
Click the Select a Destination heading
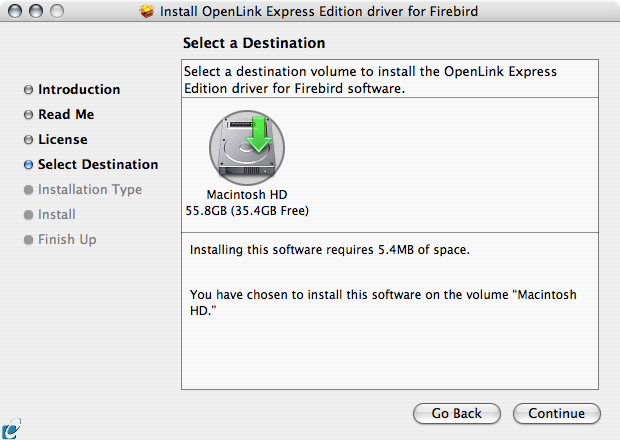[254, 44]
